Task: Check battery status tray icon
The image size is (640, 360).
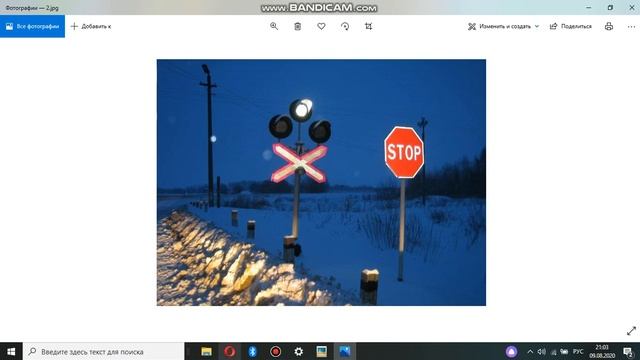Action: (564, 351)
